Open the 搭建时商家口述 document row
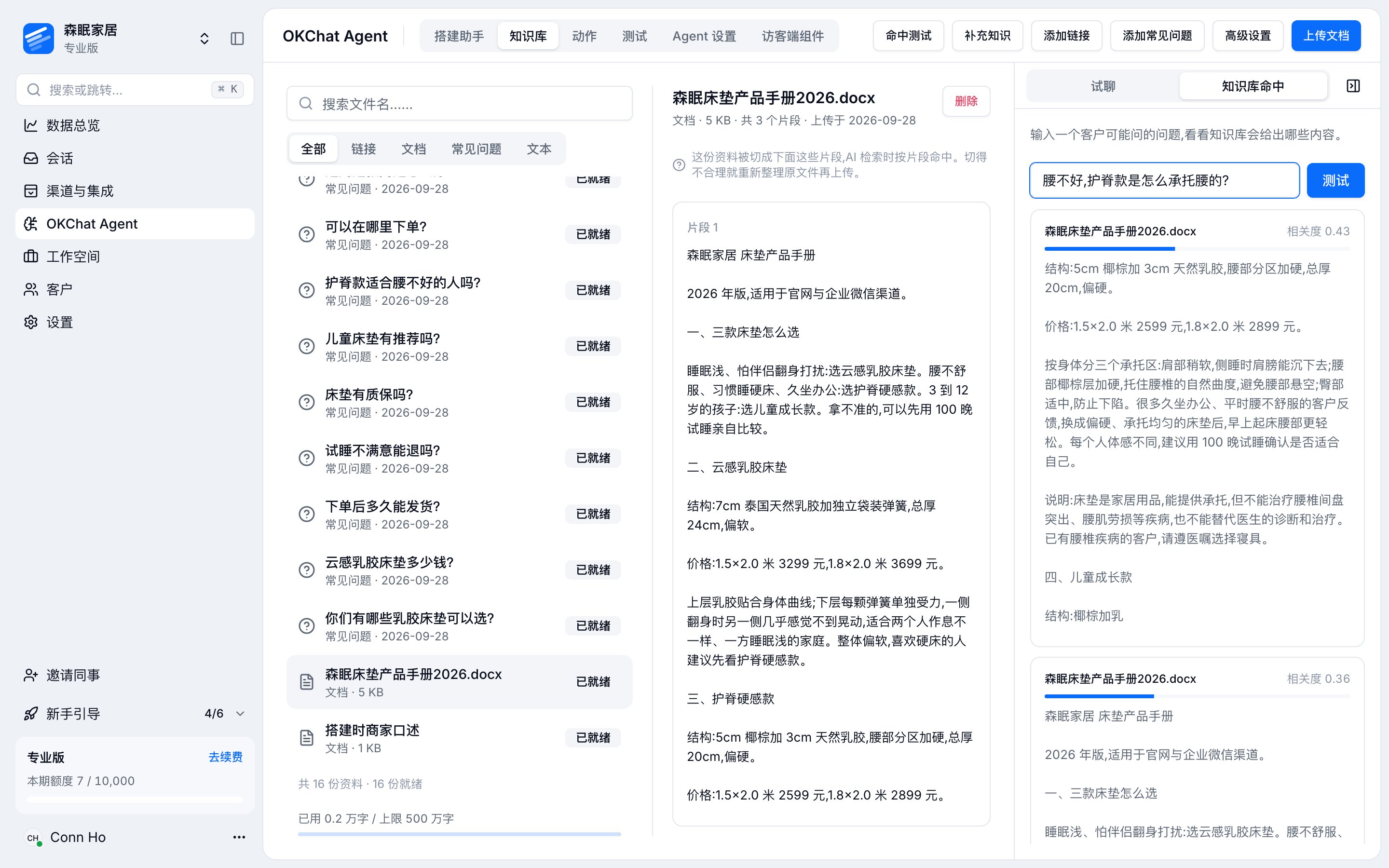Image resolution: width=1389 pixels, height=868 pixels. pyautogui.click(x=459, y=738)
